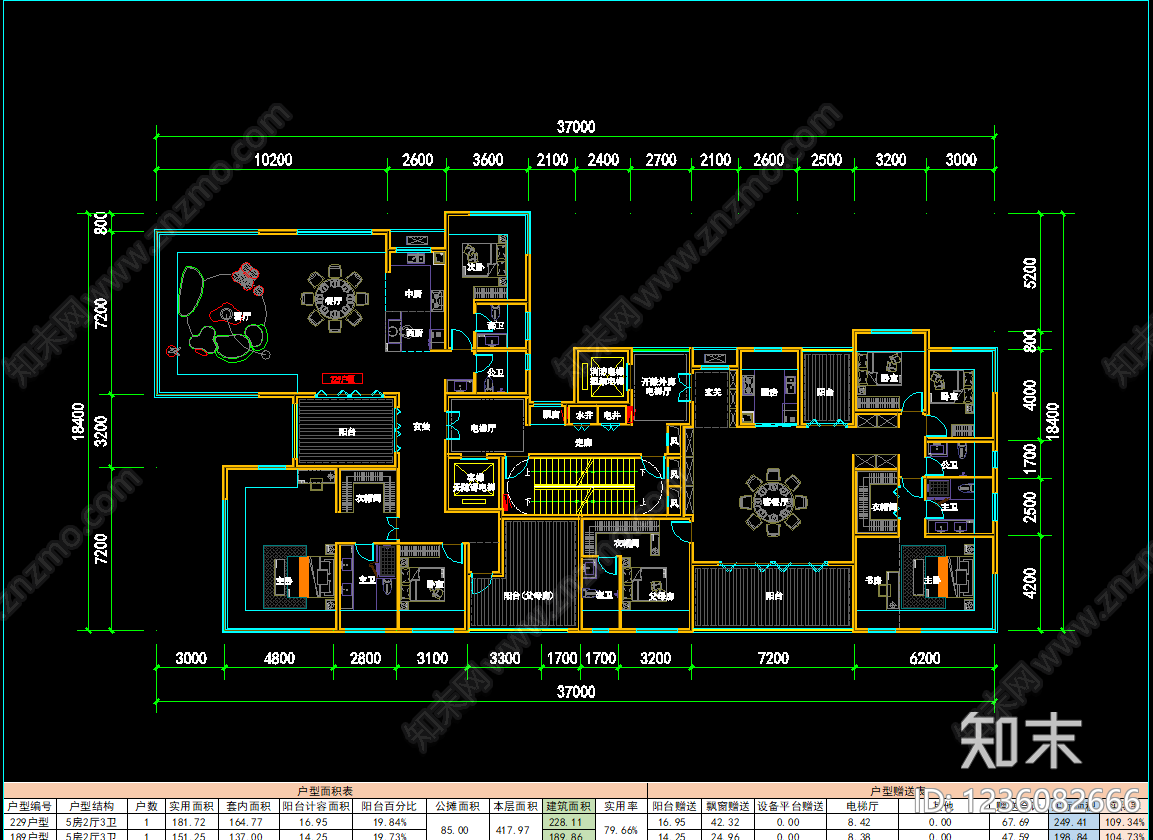Select the 户型结构 column header
The image size is (1153, 840).
92,806
